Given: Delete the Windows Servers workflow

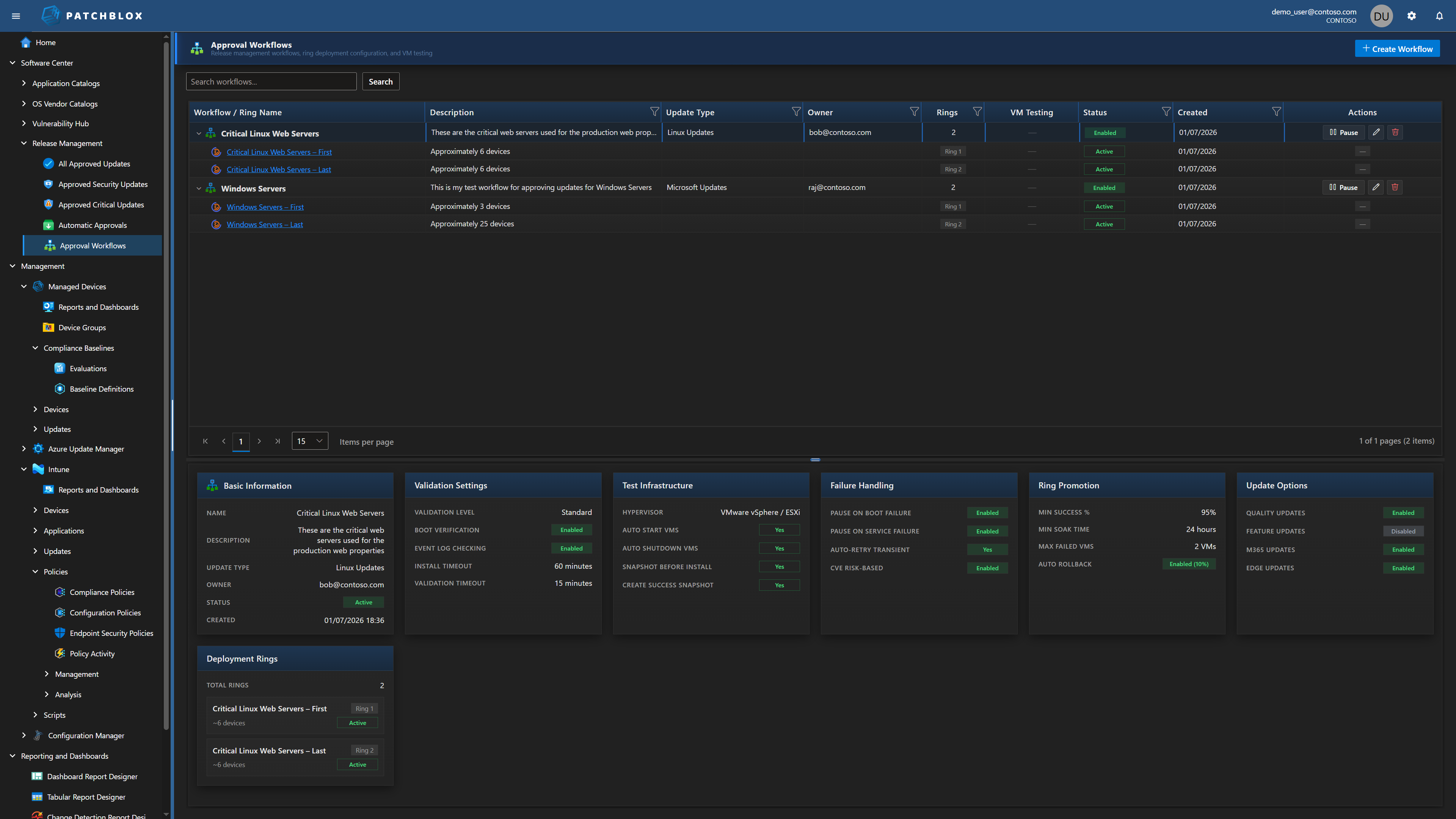Looking at the screenshot, I should coord(1395,187).
